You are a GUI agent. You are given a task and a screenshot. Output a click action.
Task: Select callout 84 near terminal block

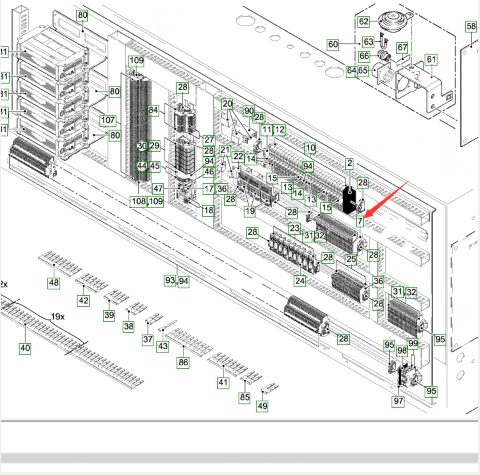153,110
